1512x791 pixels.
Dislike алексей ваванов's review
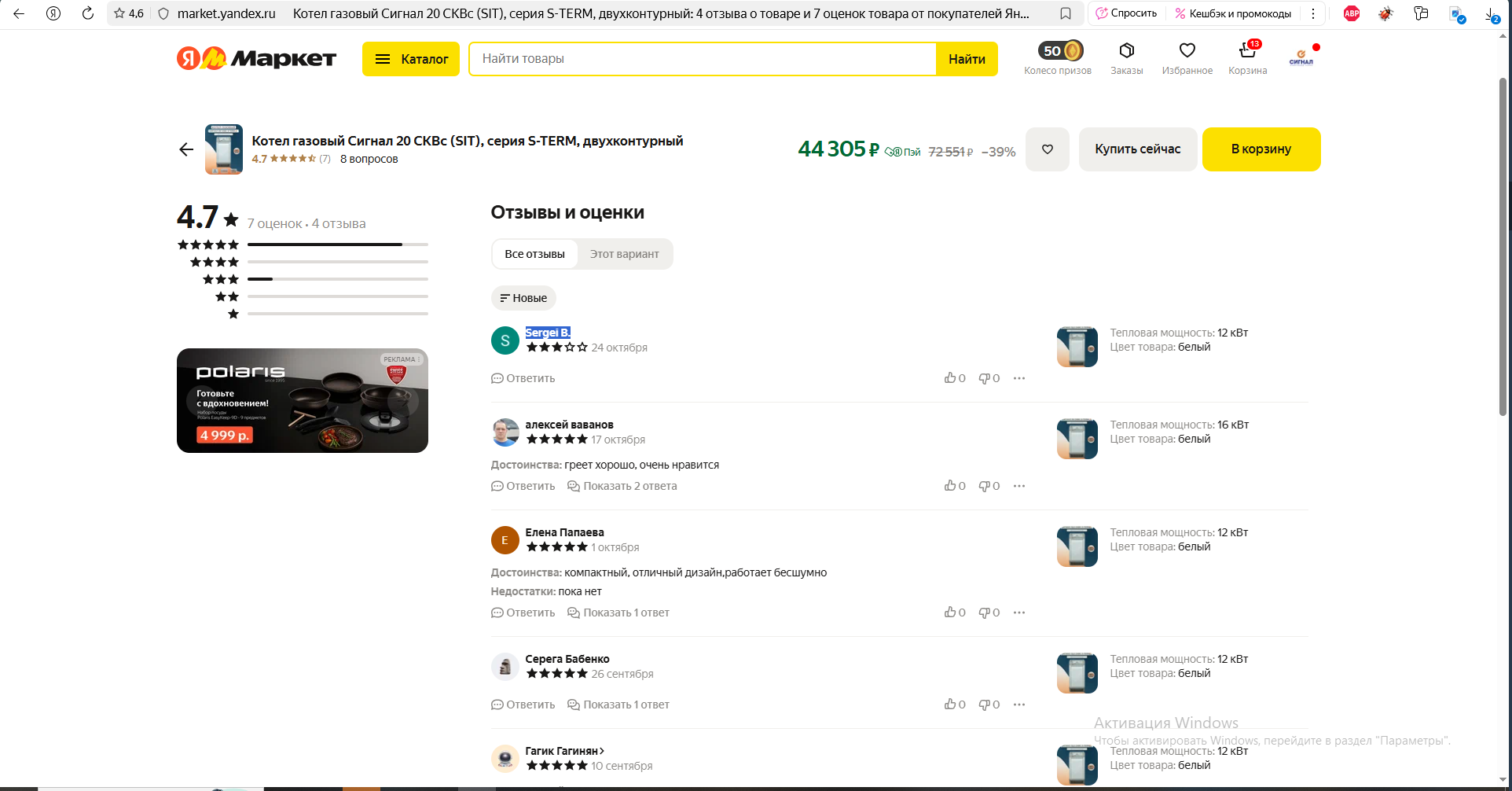coord(984,486)
